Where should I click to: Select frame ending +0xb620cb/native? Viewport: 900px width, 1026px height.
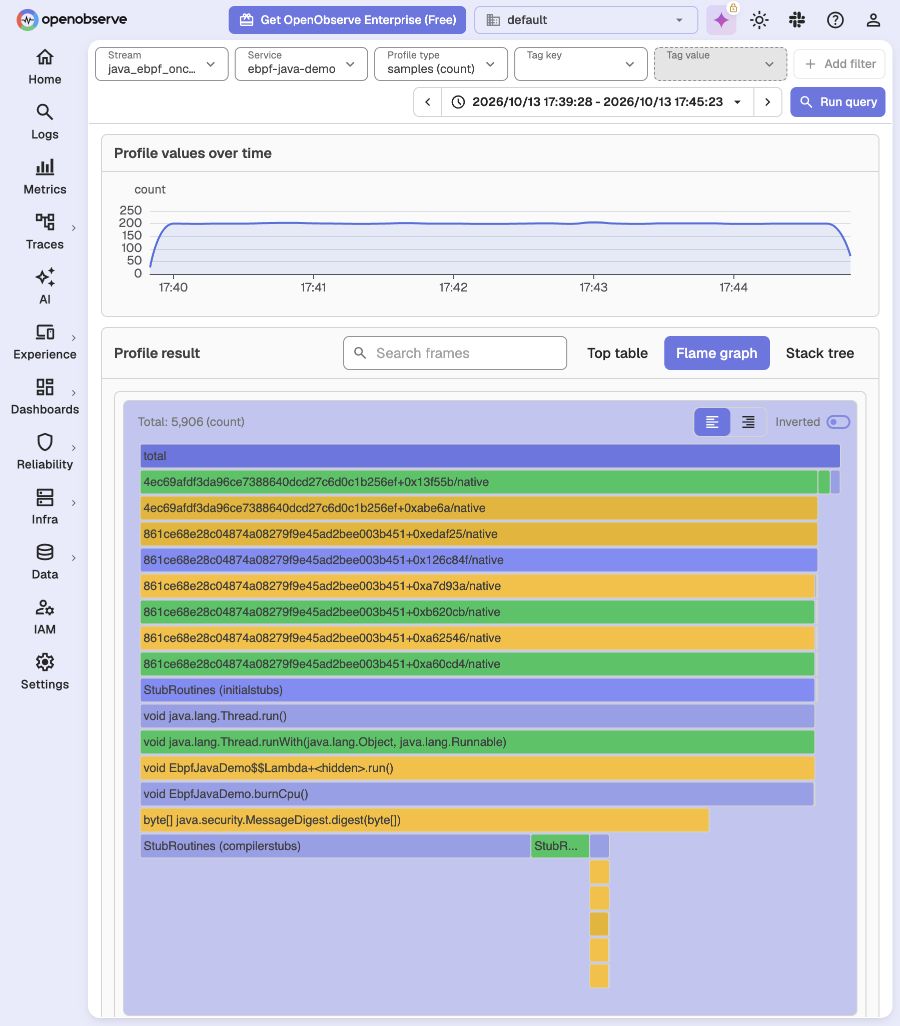pyautogui.click(x=477, y=612)
